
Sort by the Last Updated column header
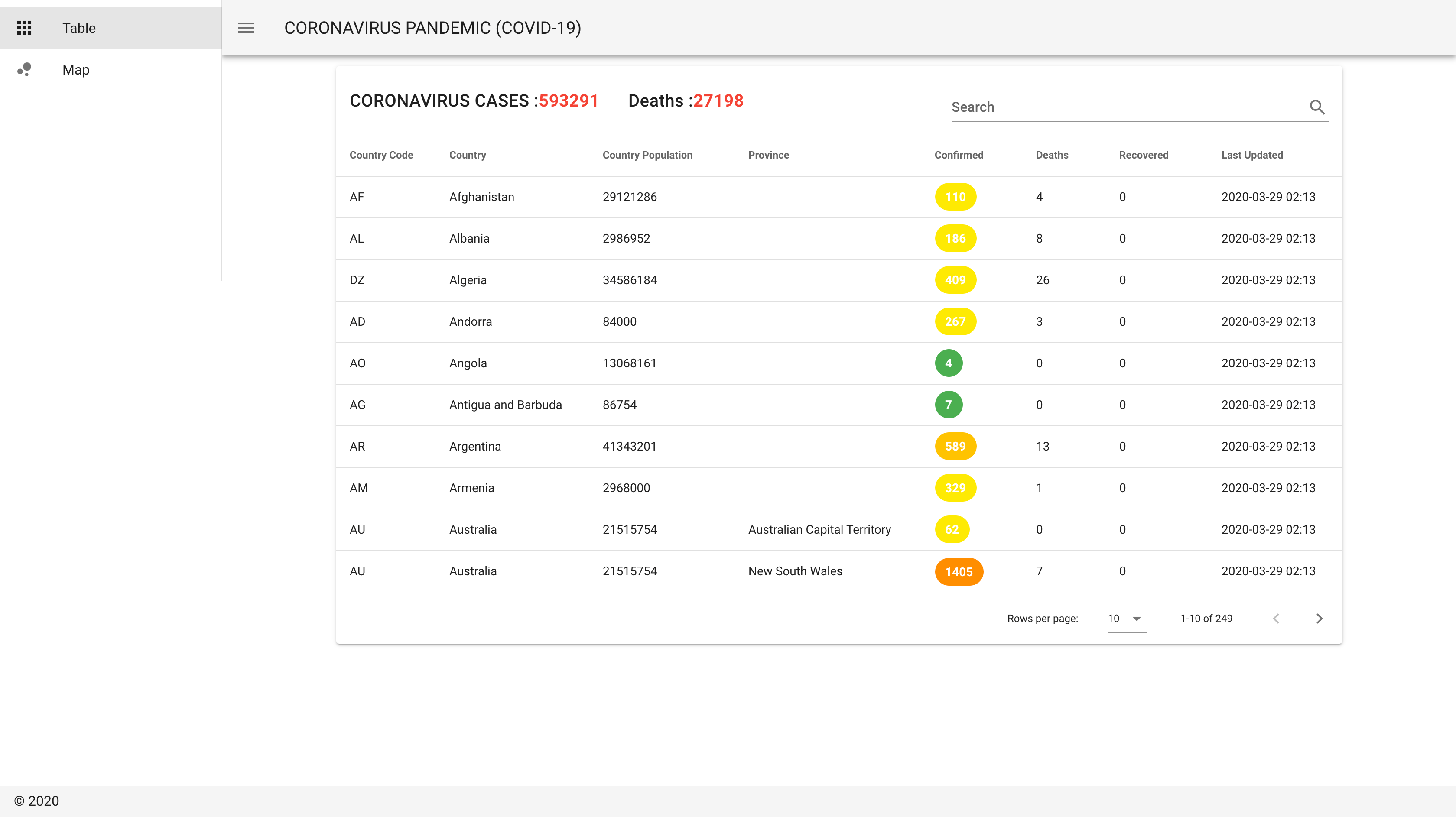click(1252, 155)
